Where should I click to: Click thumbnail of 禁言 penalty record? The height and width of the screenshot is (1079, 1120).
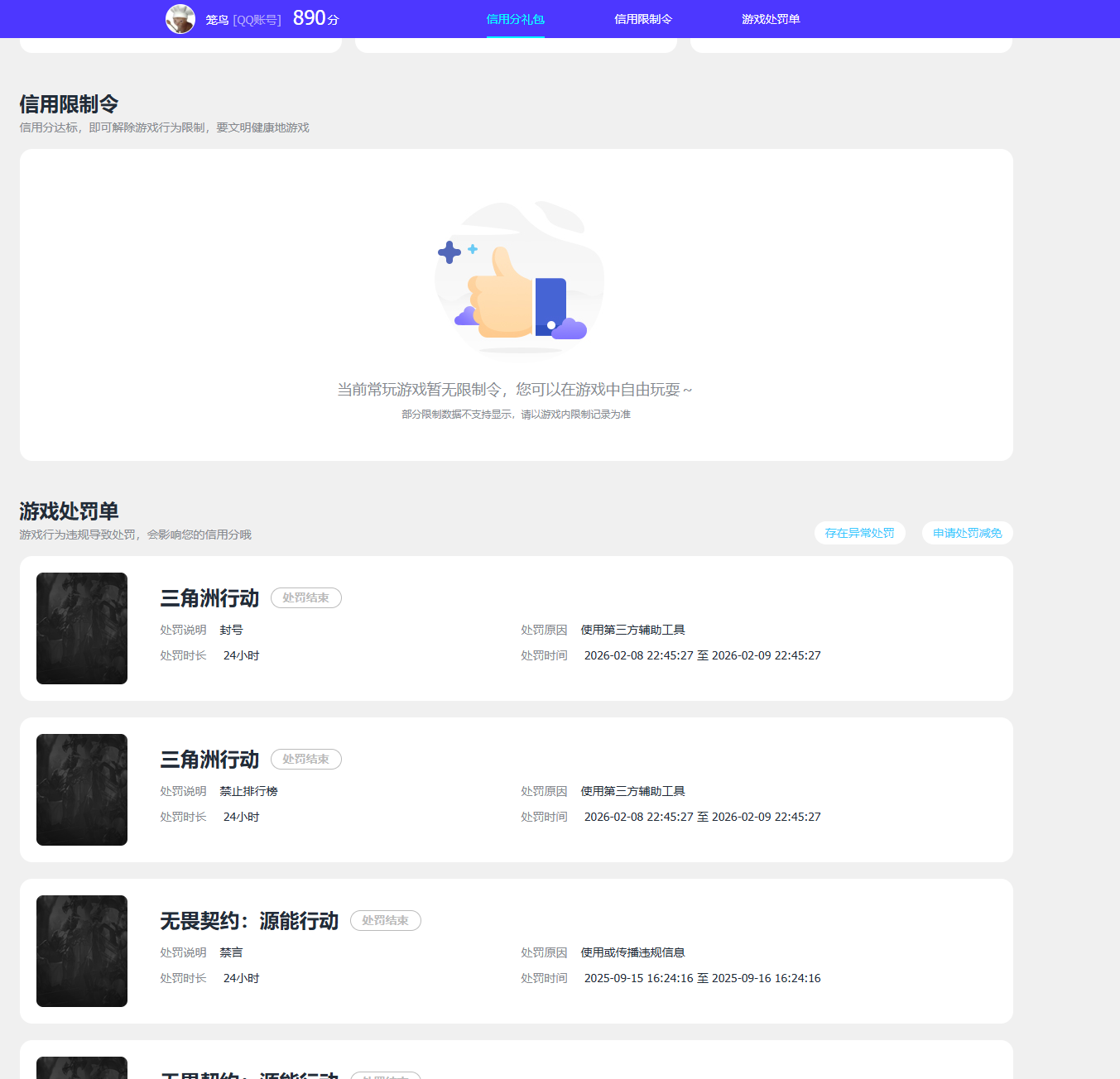coord(82,951)
